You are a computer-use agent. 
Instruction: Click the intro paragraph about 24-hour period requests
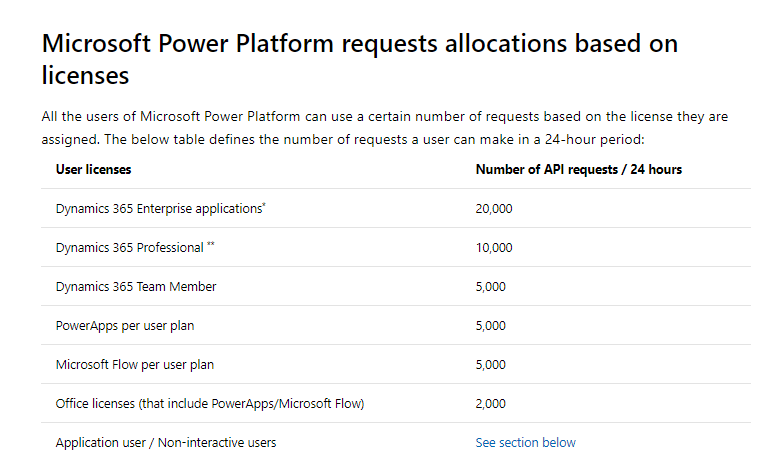pyautogui.click(x=385, y=128)
